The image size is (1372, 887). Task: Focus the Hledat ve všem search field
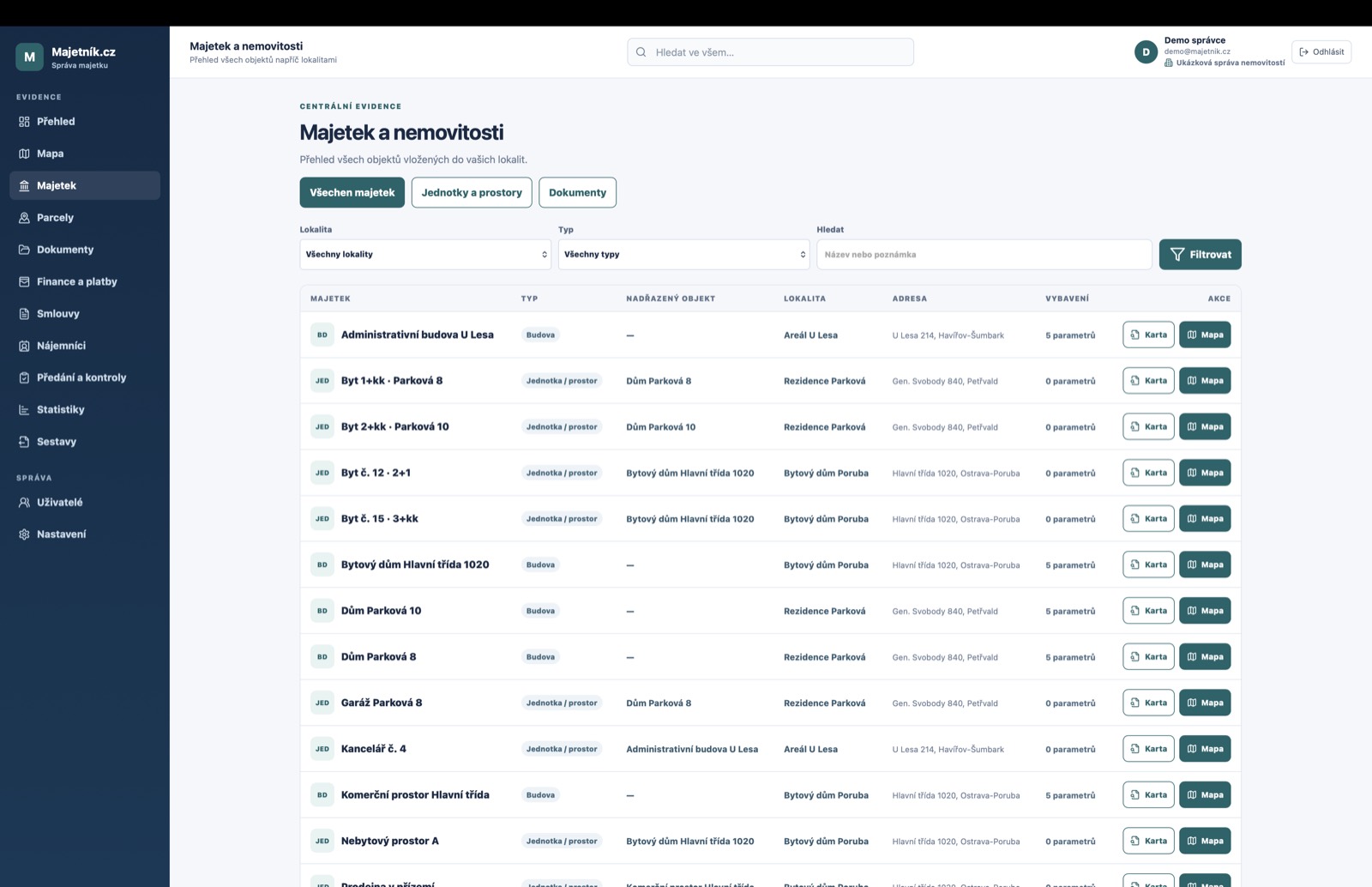coord(770,52)
